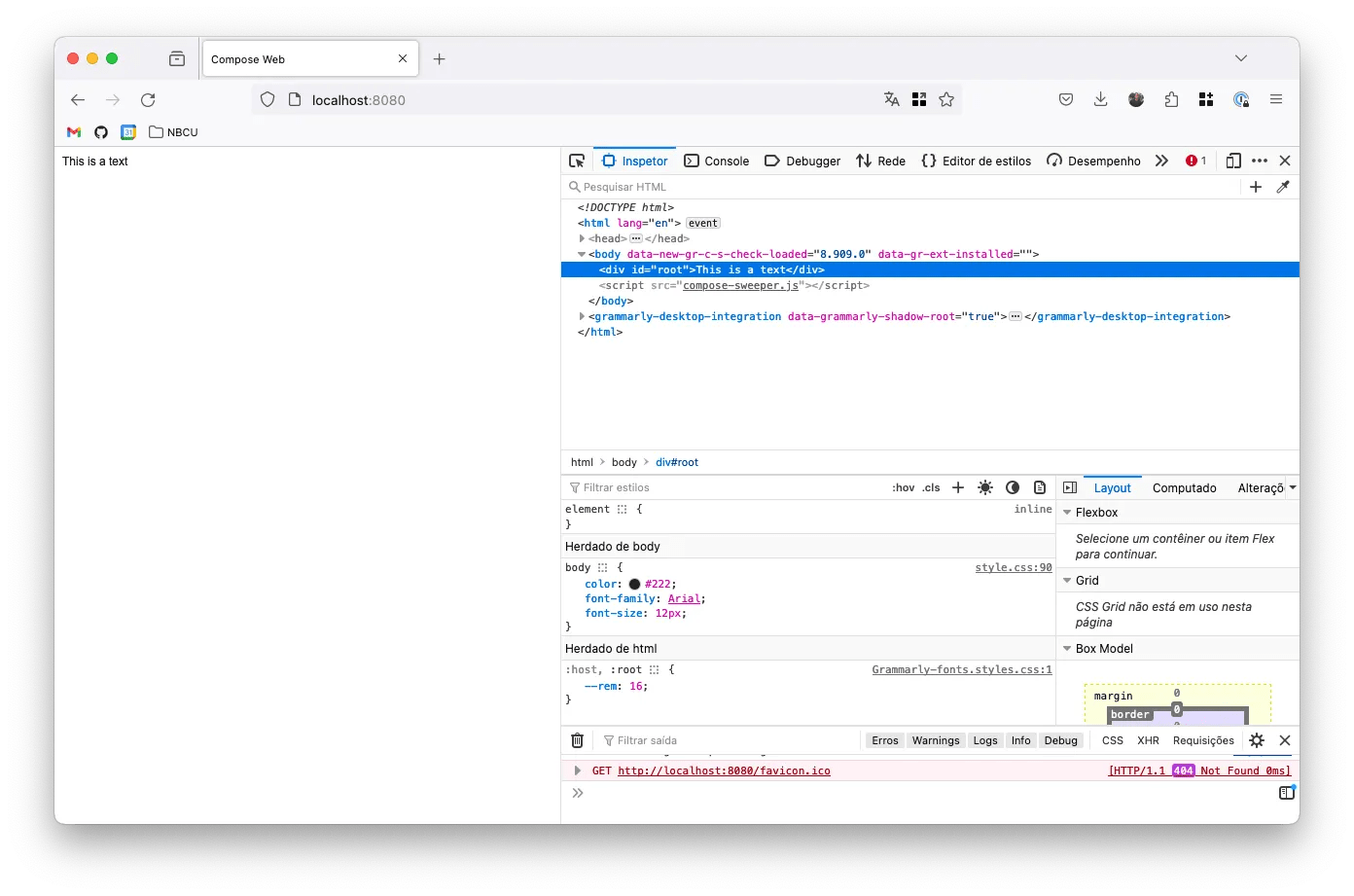This screenshot has height=896, width=1354.
Task: Collapse the Box Model section
Action: coord(1067,649)
